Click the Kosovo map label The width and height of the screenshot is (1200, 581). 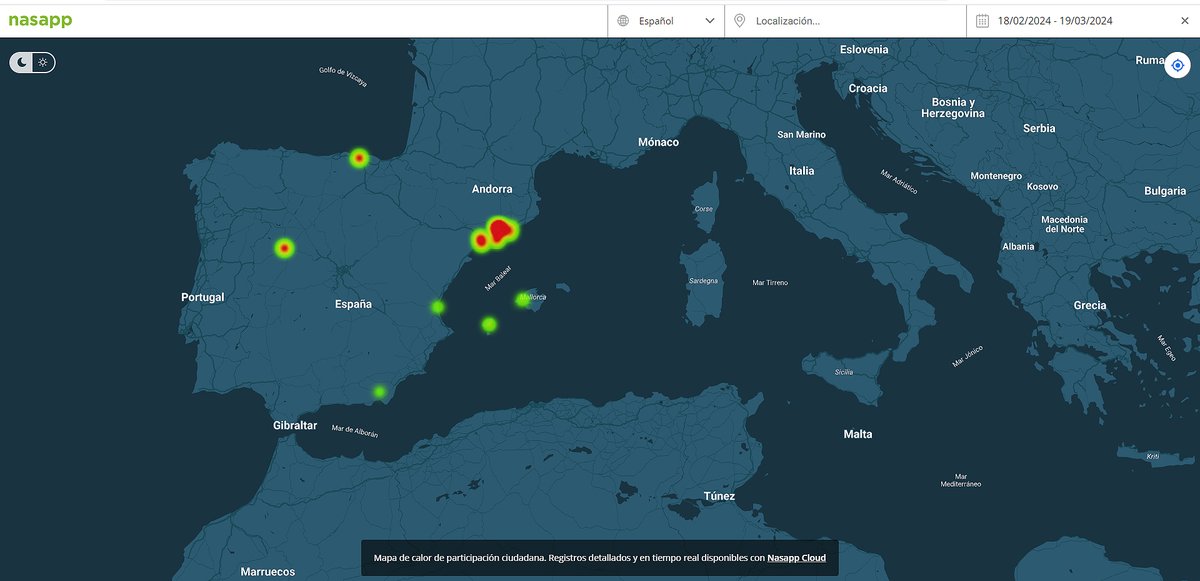click(x=1042, y=186)
